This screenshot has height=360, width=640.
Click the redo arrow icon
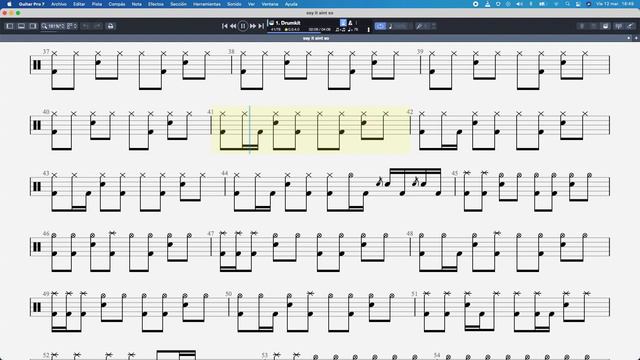pyautogui.click(x=97, y=26)
